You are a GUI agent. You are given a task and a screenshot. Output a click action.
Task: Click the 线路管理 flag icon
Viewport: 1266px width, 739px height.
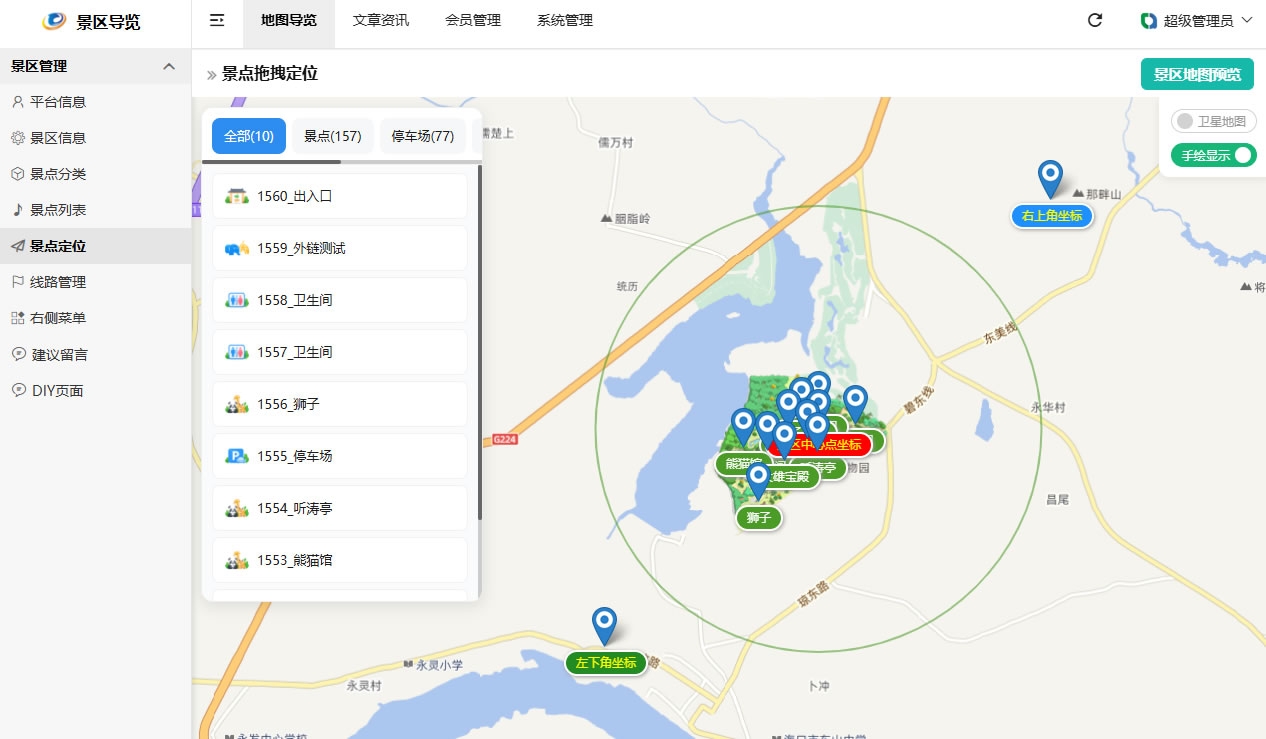point(18,282)
